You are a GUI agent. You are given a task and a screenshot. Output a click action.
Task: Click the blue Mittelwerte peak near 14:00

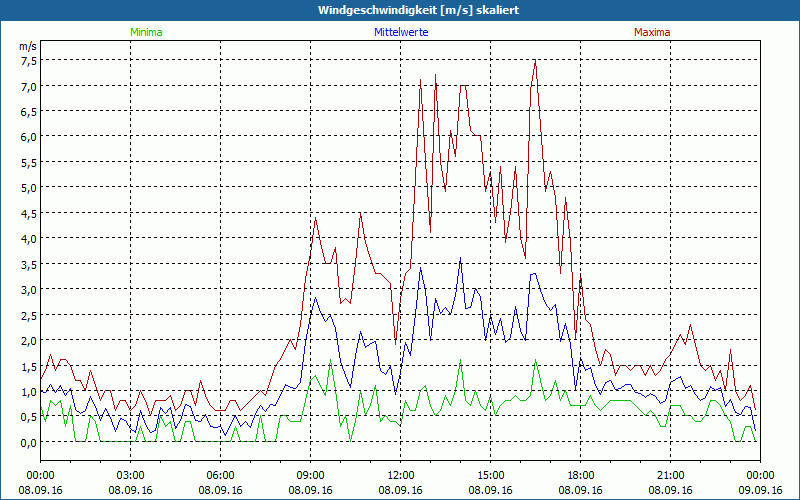[x=460, y=258]
